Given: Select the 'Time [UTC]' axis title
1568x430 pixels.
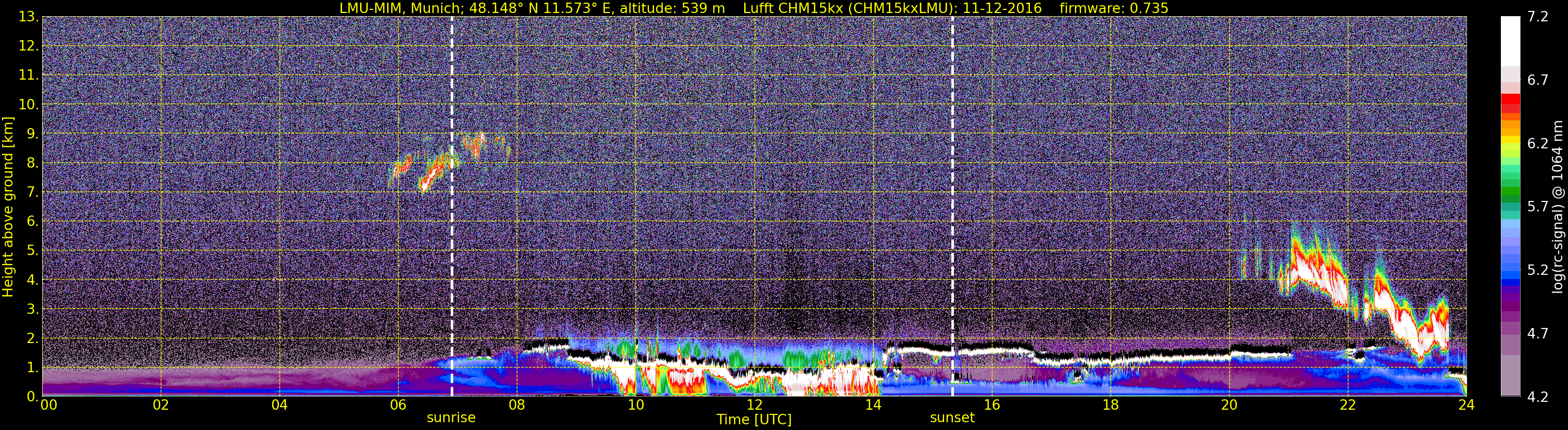Looking at the screenshot, I should (754, 420).
